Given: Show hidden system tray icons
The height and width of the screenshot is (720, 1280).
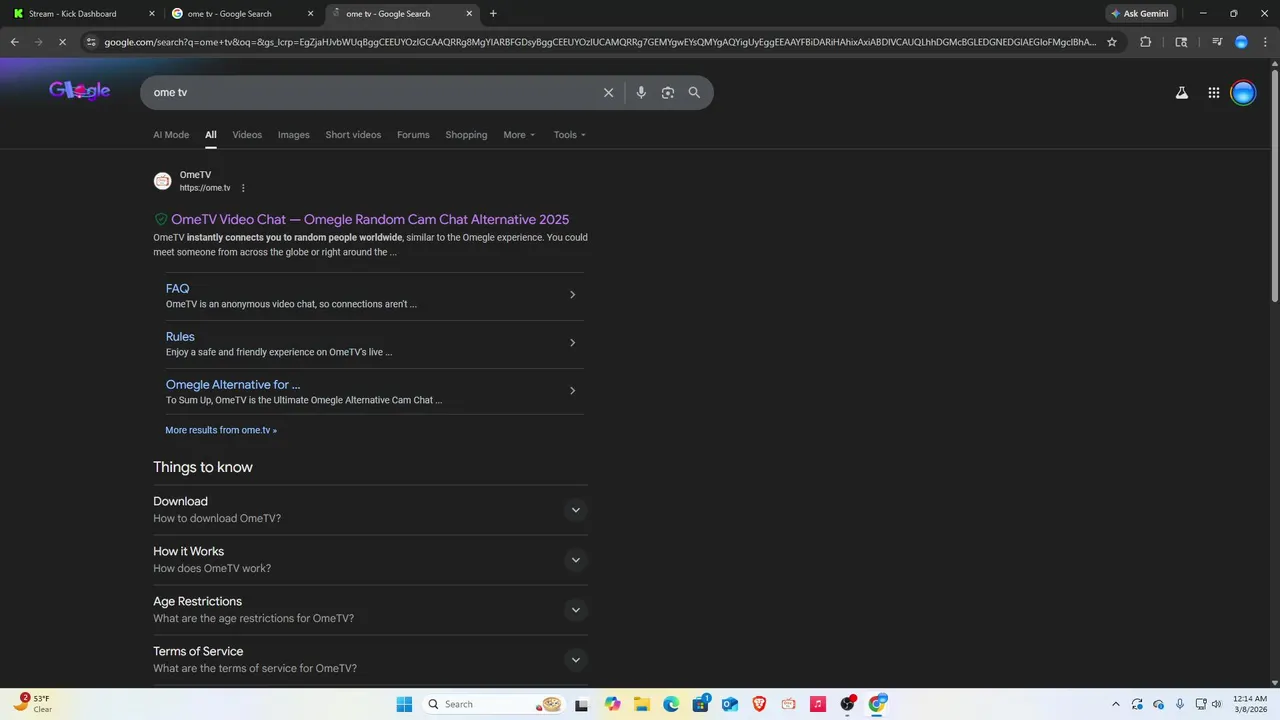Looking at the screenshot, I should (x=1115, y=704).
